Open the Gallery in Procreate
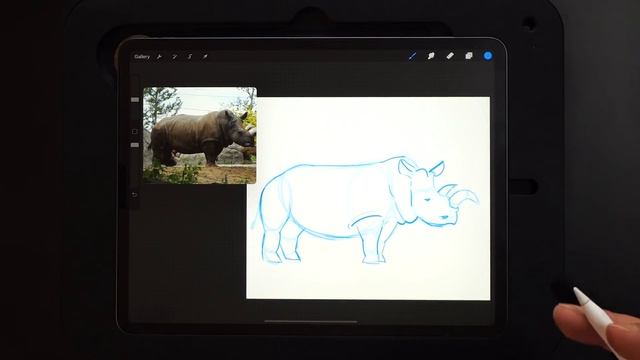Image resolution: width=640 pixels, height=360 pixels. click(142, 57)
